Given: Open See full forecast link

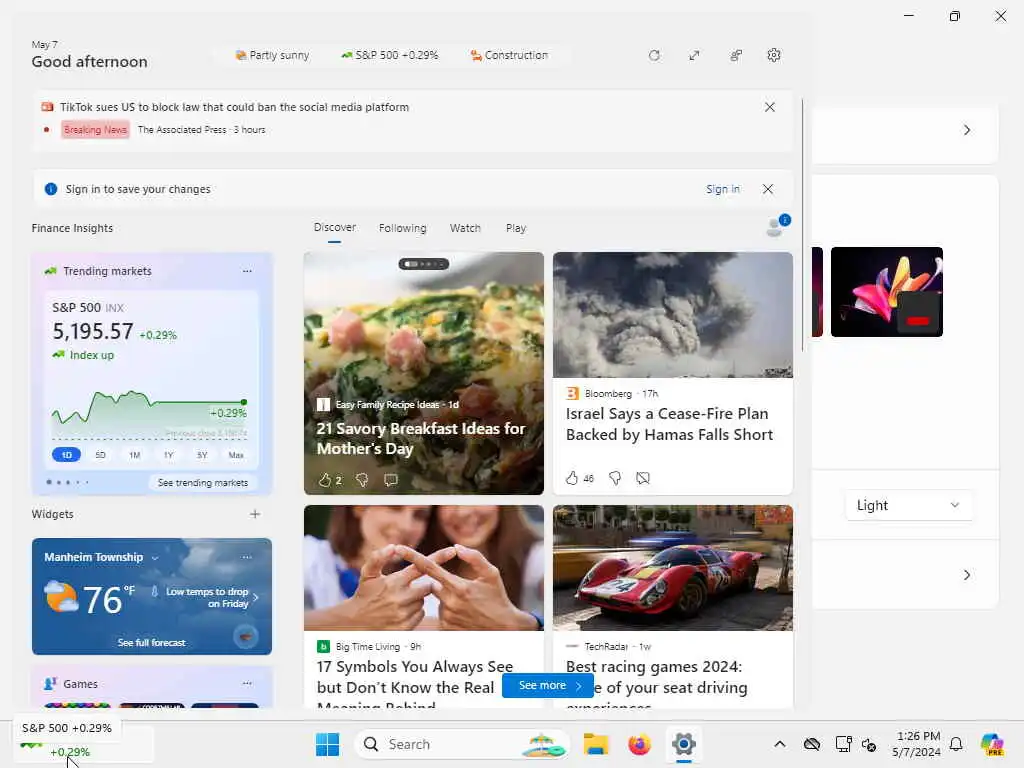Looking at the screenshot, I should click(152, 643).
